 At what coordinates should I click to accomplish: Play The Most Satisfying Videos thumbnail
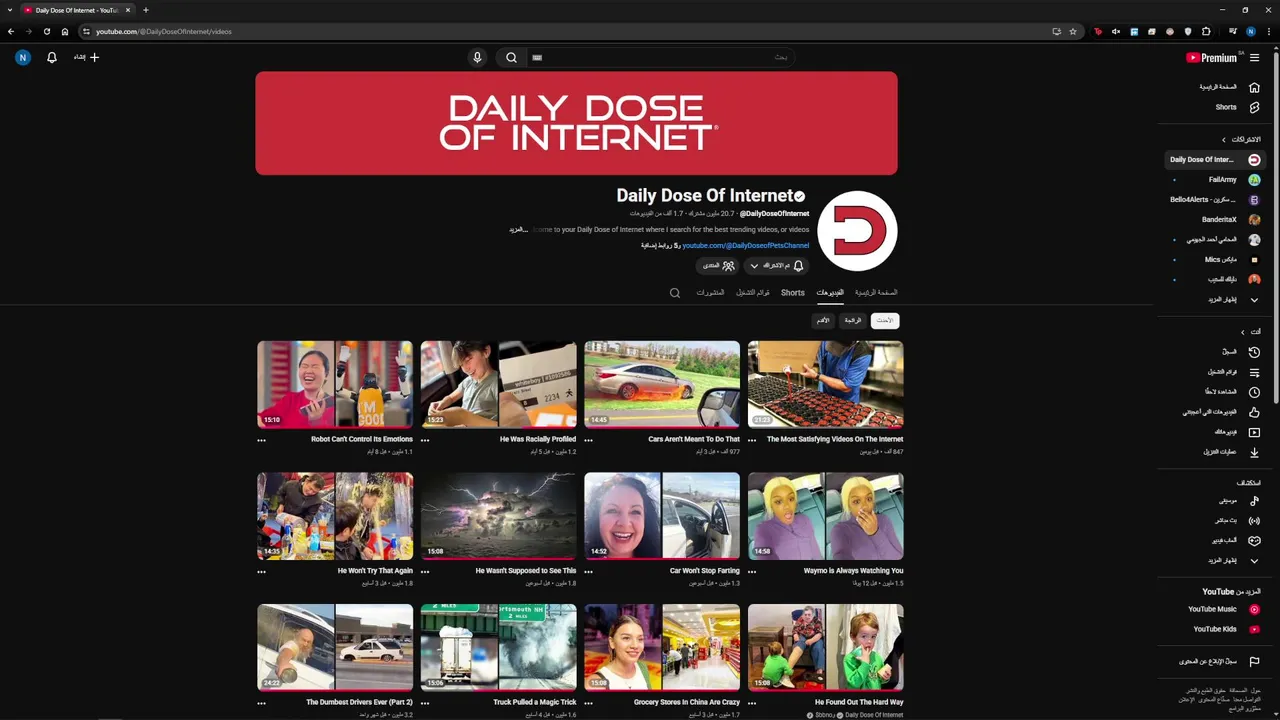click(x=826, y=384)
